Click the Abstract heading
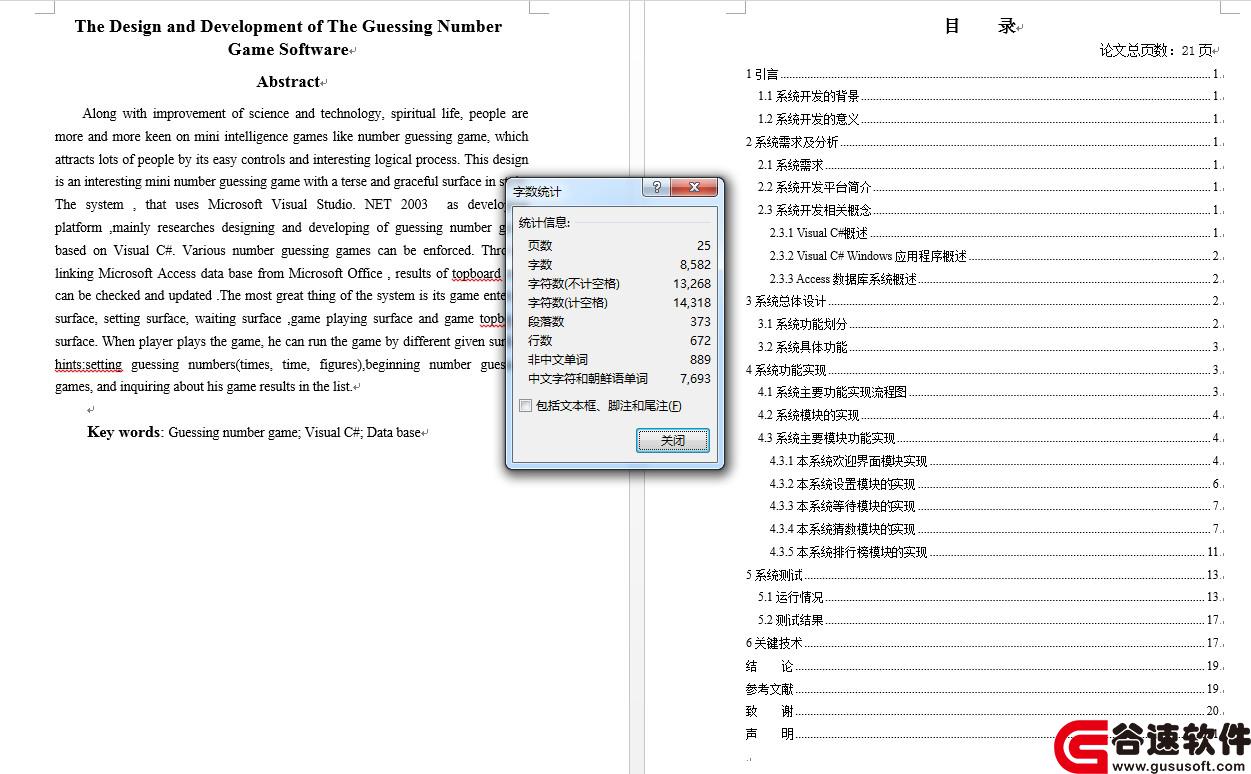This screenshot has width=1251, height=774. [x=288, y=82]
